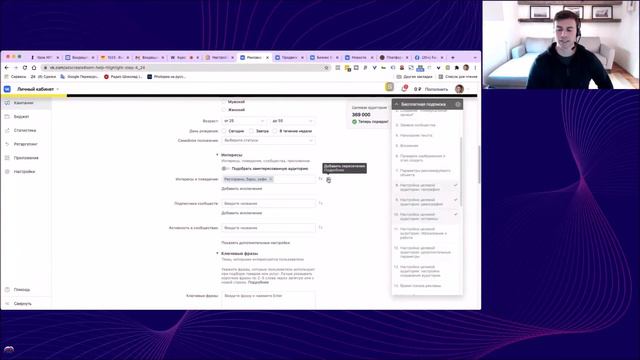Image resolution: width=640 pixels, height=360 pixels.
Task: Click the yellow icon in VK header
Action: [x=389, y=87]
